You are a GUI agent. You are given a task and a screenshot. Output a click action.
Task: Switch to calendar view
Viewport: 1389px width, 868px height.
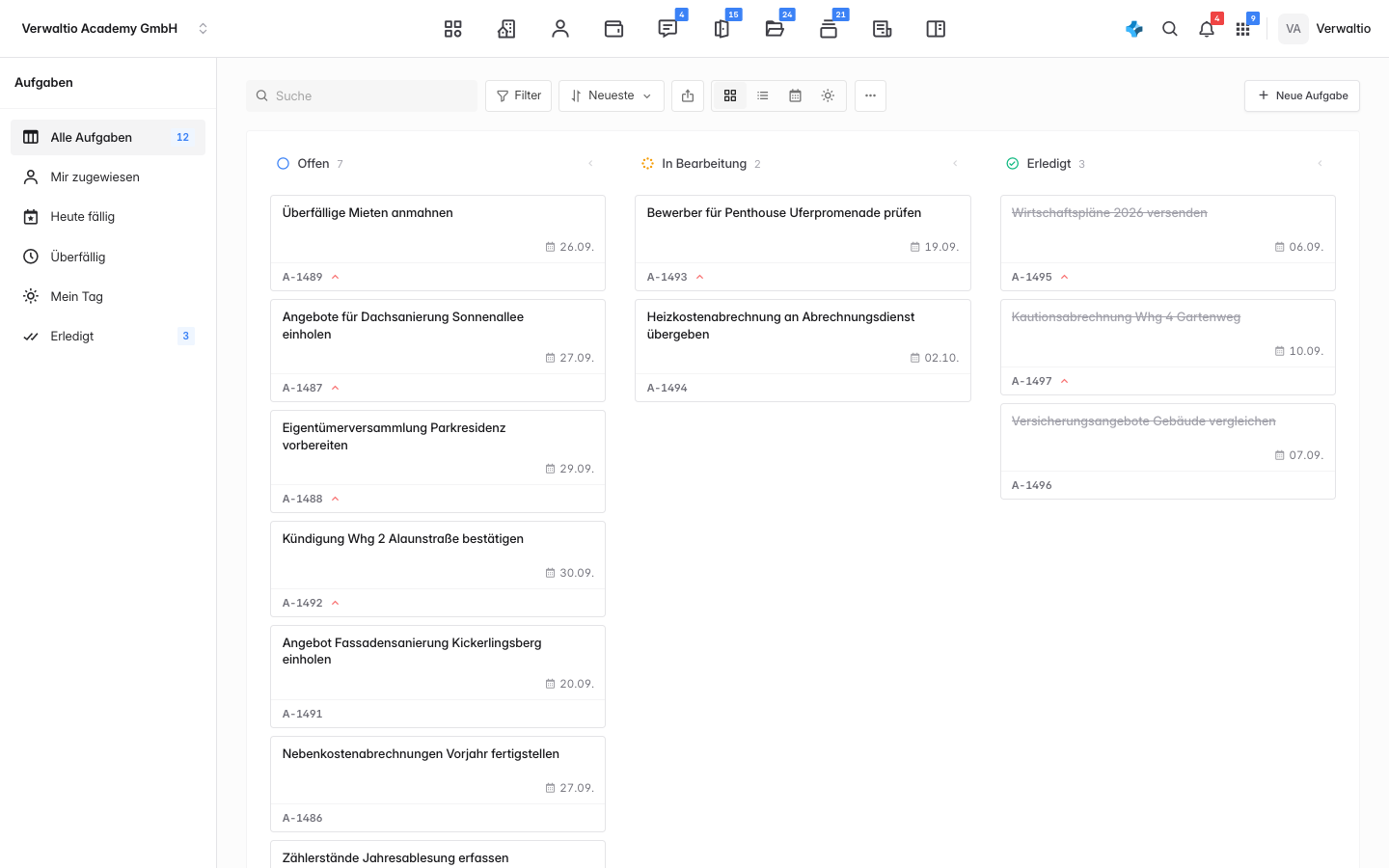pyautogui.click(x=795, y=95)
